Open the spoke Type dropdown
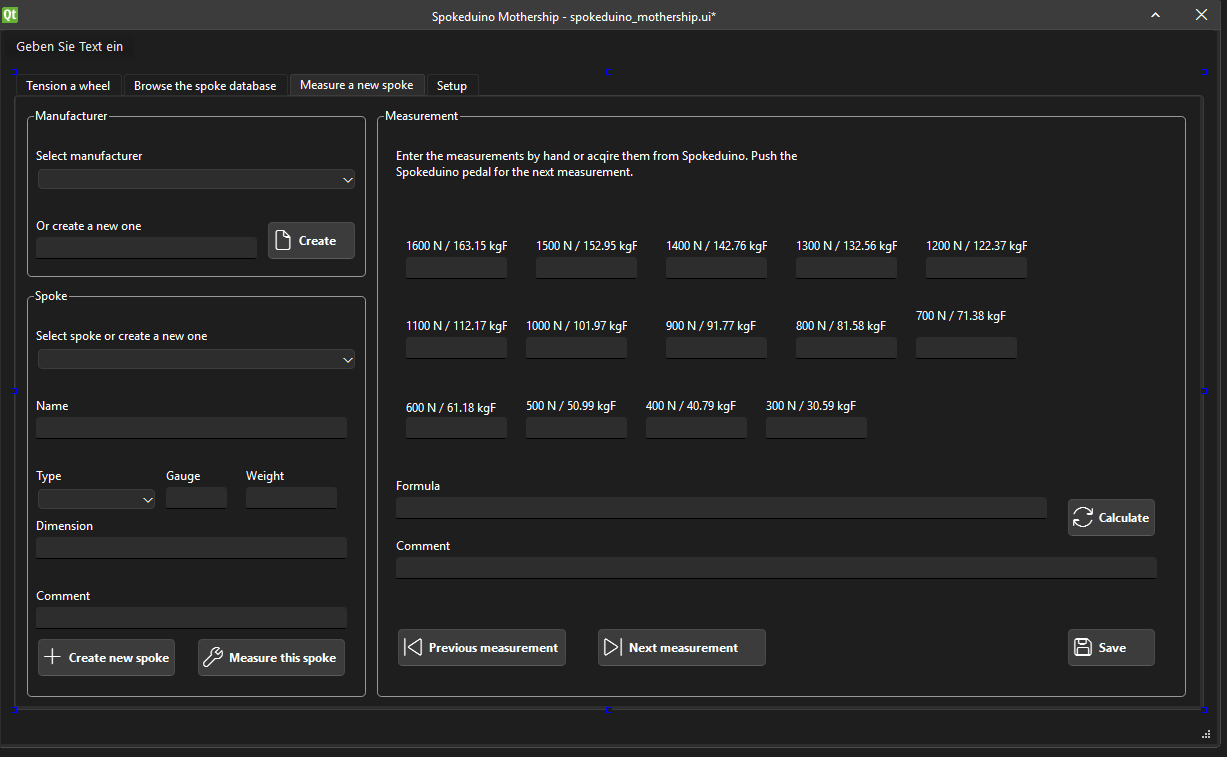This screenshot has height=757, width=1227. (x=96, y=499)
